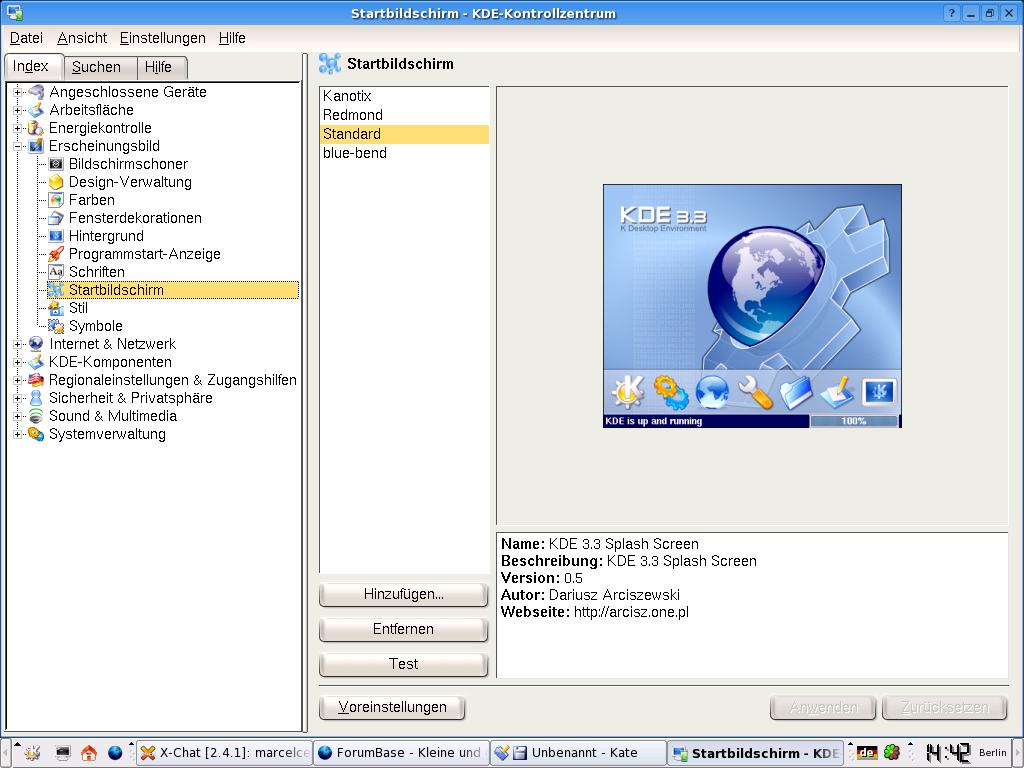Click the KDE-Komponenten category icon
The image size is (1024, 768).
tap(36, 362)
